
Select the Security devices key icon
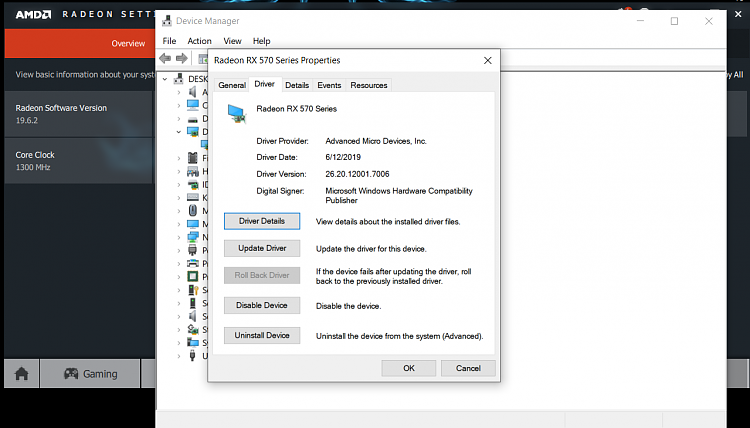click(193, 290)
